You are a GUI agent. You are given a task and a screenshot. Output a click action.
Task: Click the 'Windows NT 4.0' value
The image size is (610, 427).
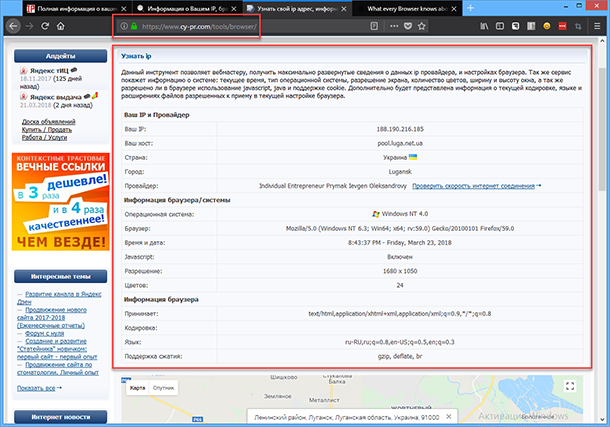[405, 214]
